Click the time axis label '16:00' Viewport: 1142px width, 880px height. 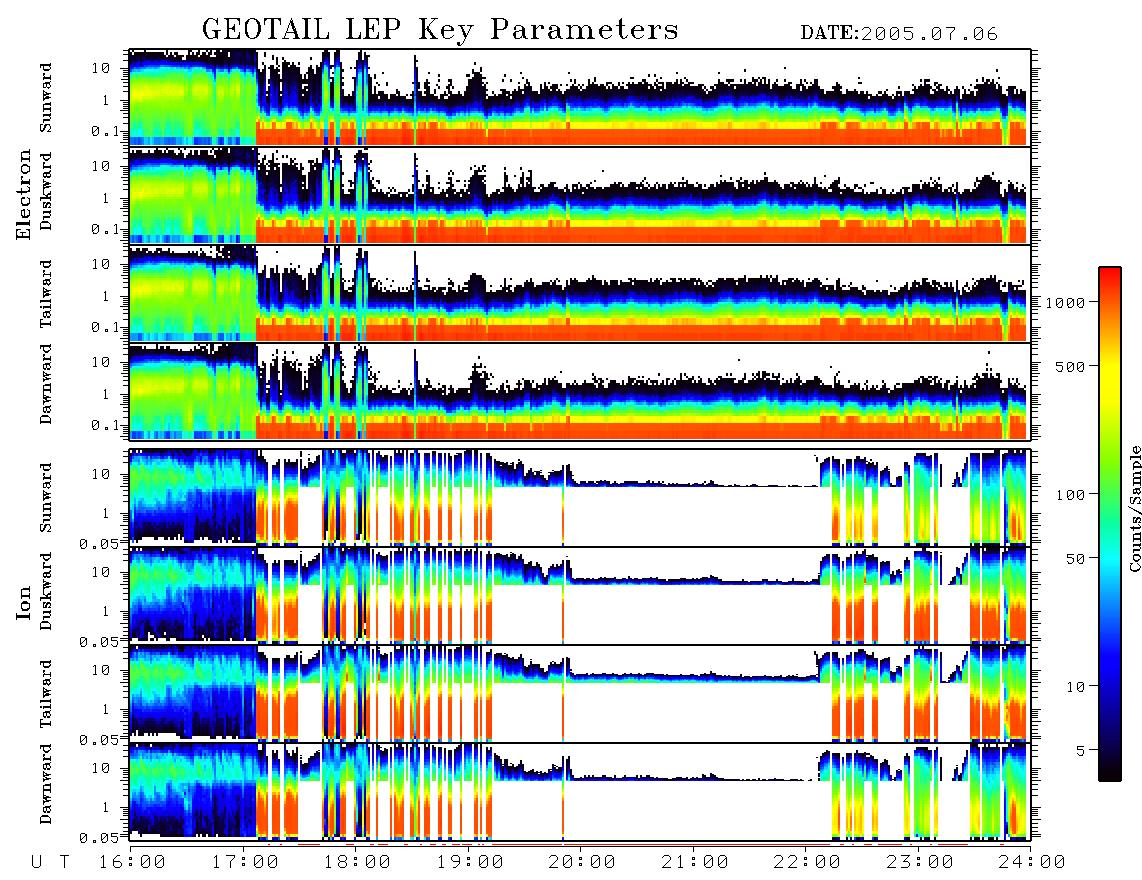click(x=132, y=862)
